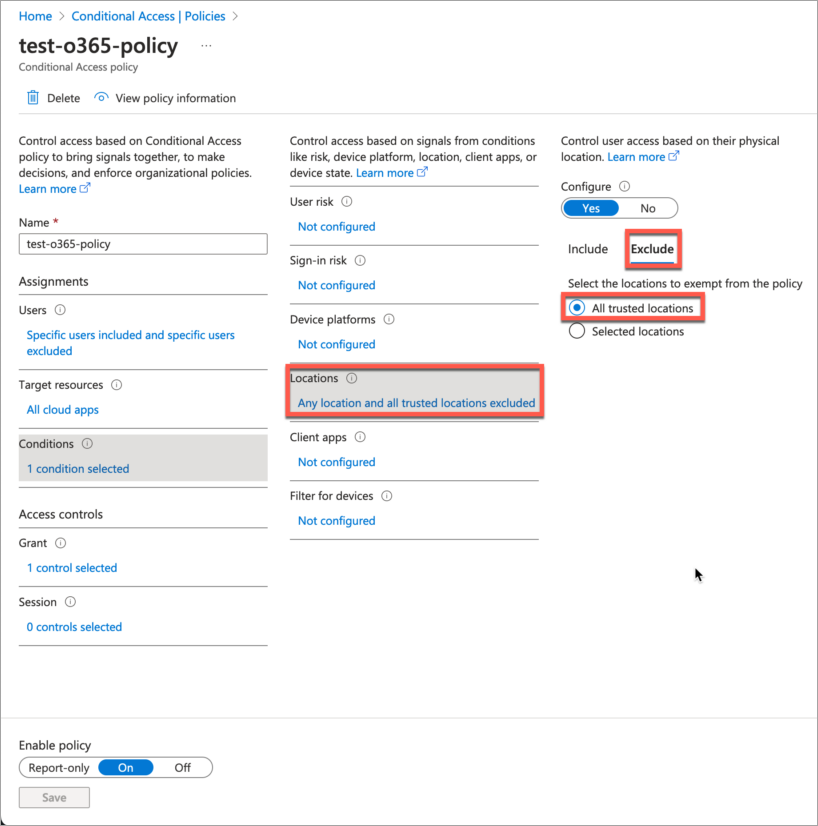Select the Selected locations radio button
This screenshot has height=826, width=818.
click(577, 331)
